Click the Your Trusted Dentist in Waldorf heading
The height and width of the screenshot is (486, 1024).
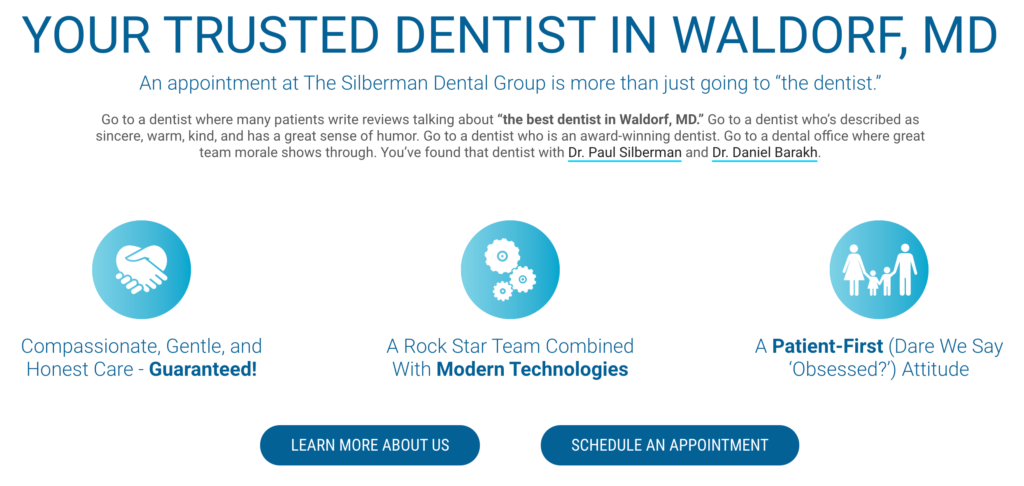tap(510, 35)
